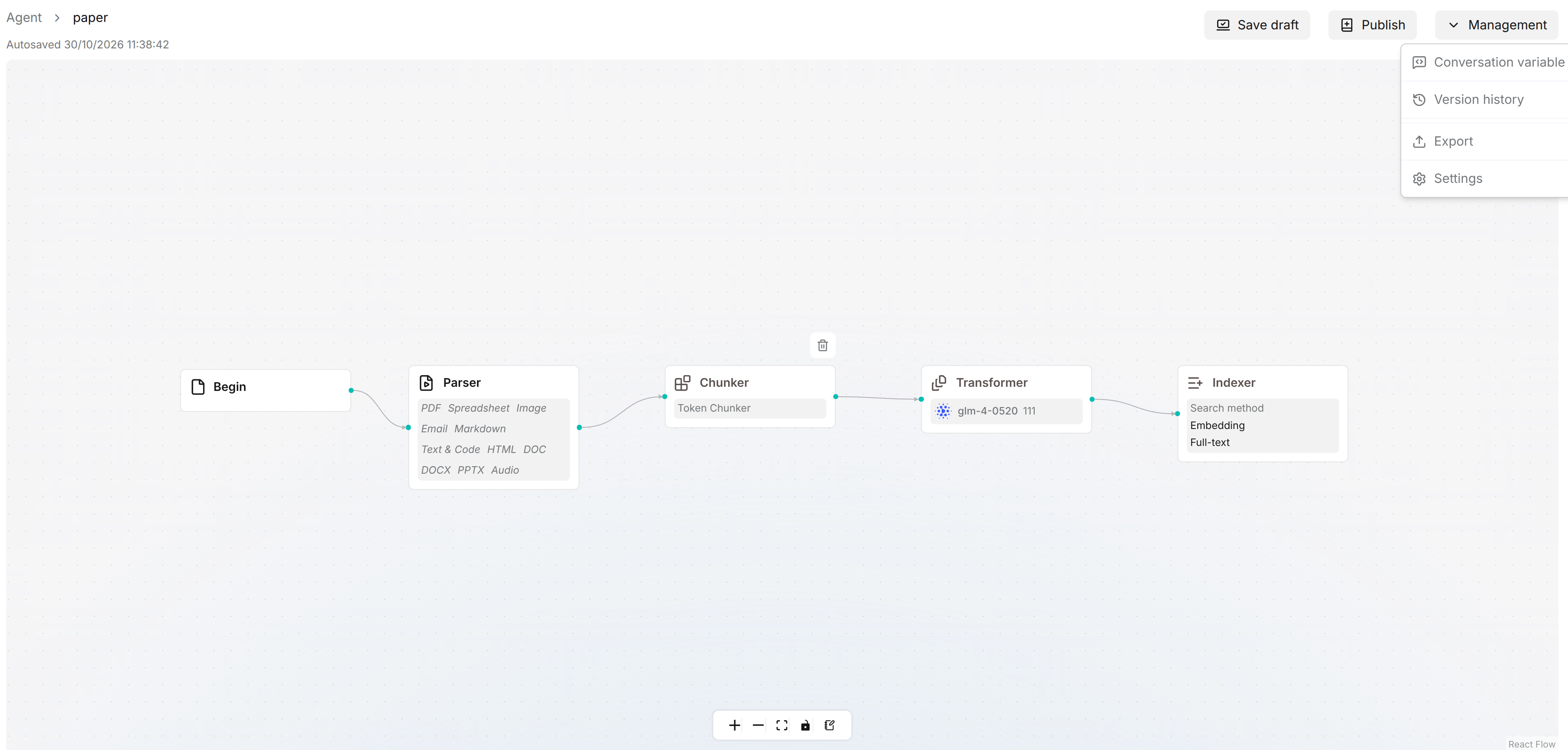Select the Transformer node title
The image size is (1568, 750).
click(x=992, y=382)
